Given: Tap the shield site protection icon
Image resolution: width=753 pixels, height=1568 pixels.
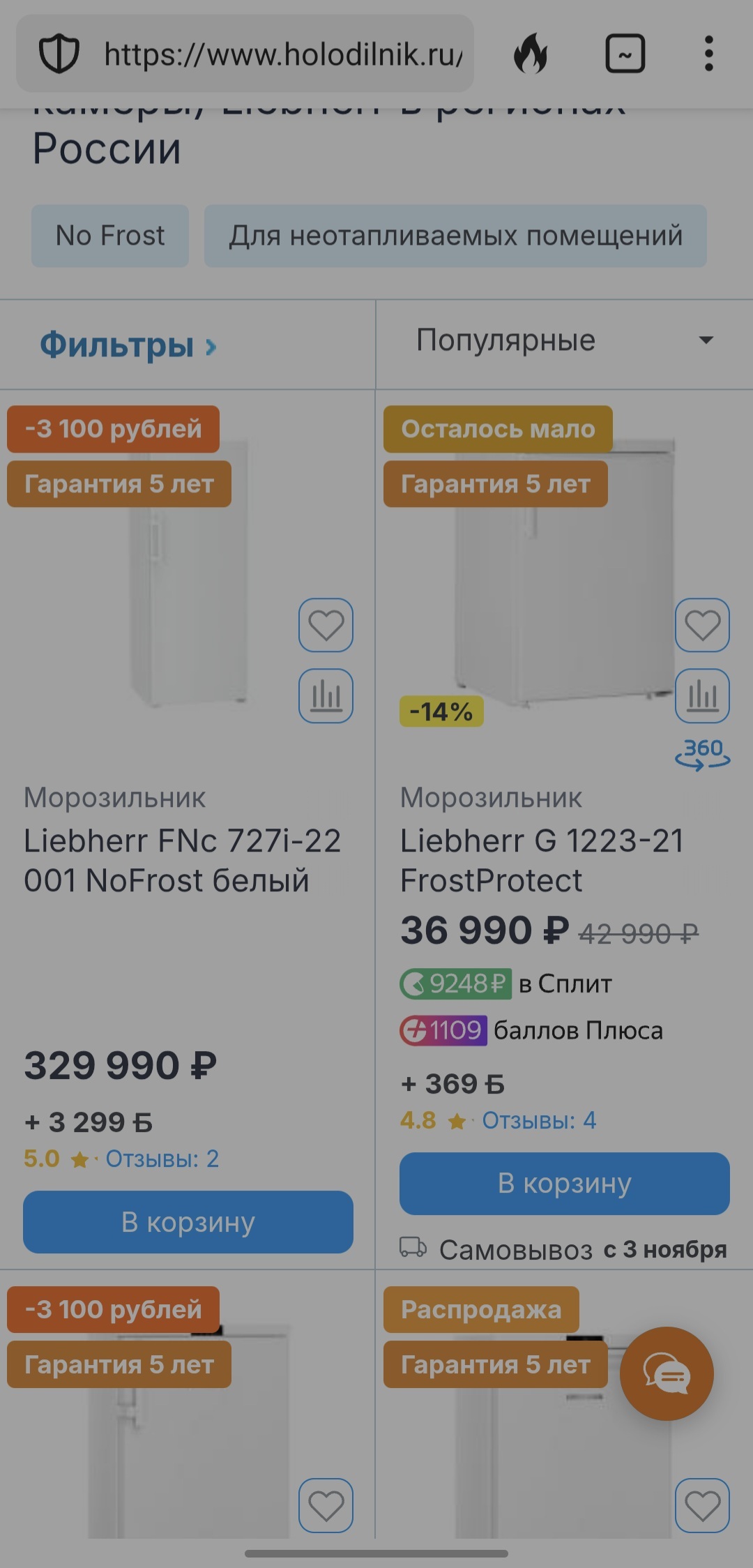Looking at the screenshot, I should [x=59, y=54].
